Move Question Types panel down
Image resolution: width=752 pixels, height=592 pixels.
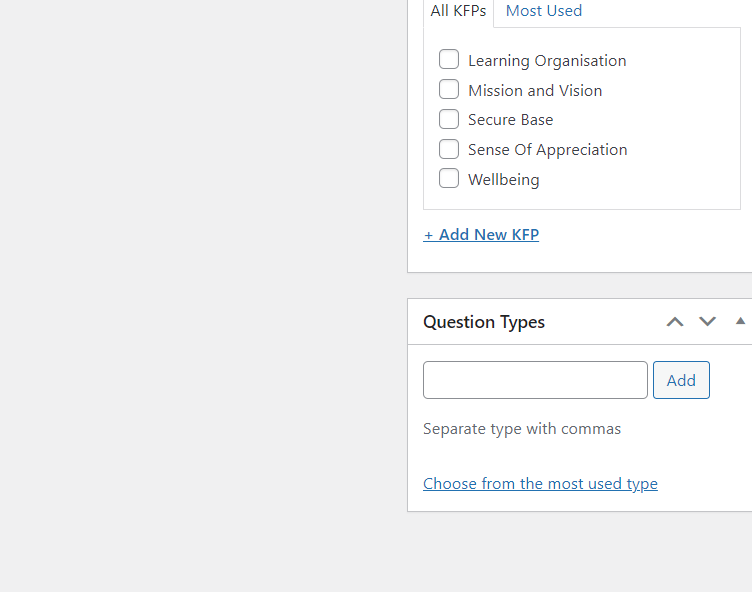coord(707,322)
